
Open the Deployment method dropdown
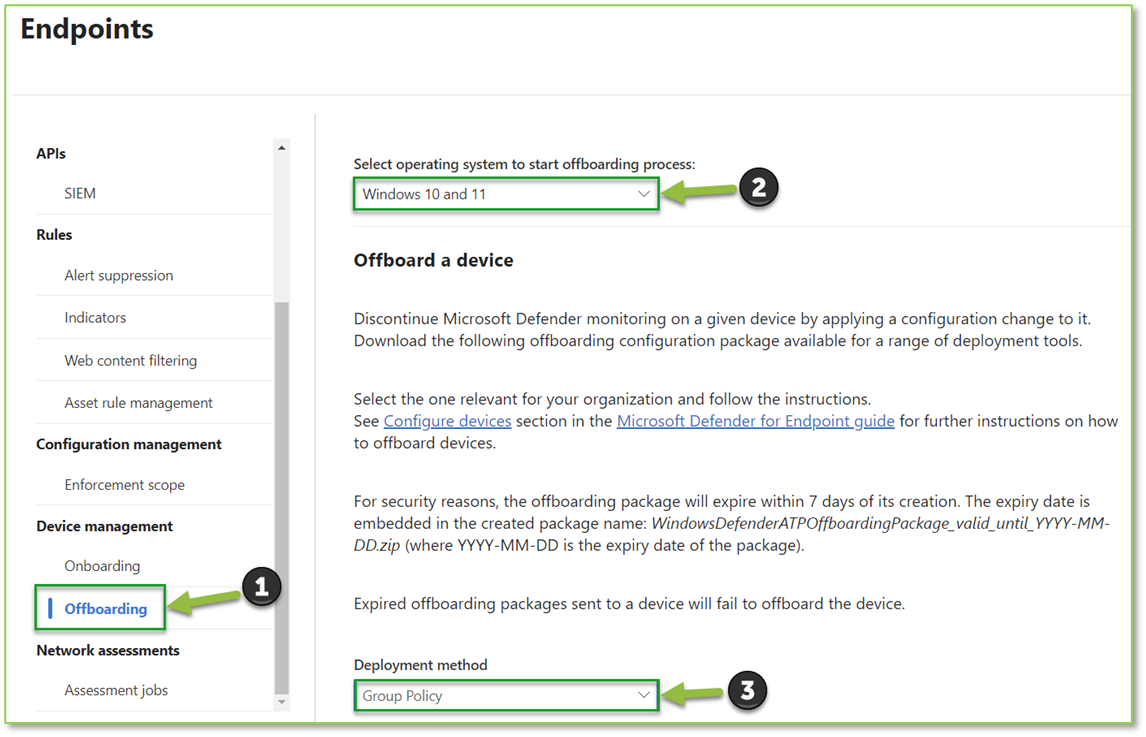coord(505,695)
